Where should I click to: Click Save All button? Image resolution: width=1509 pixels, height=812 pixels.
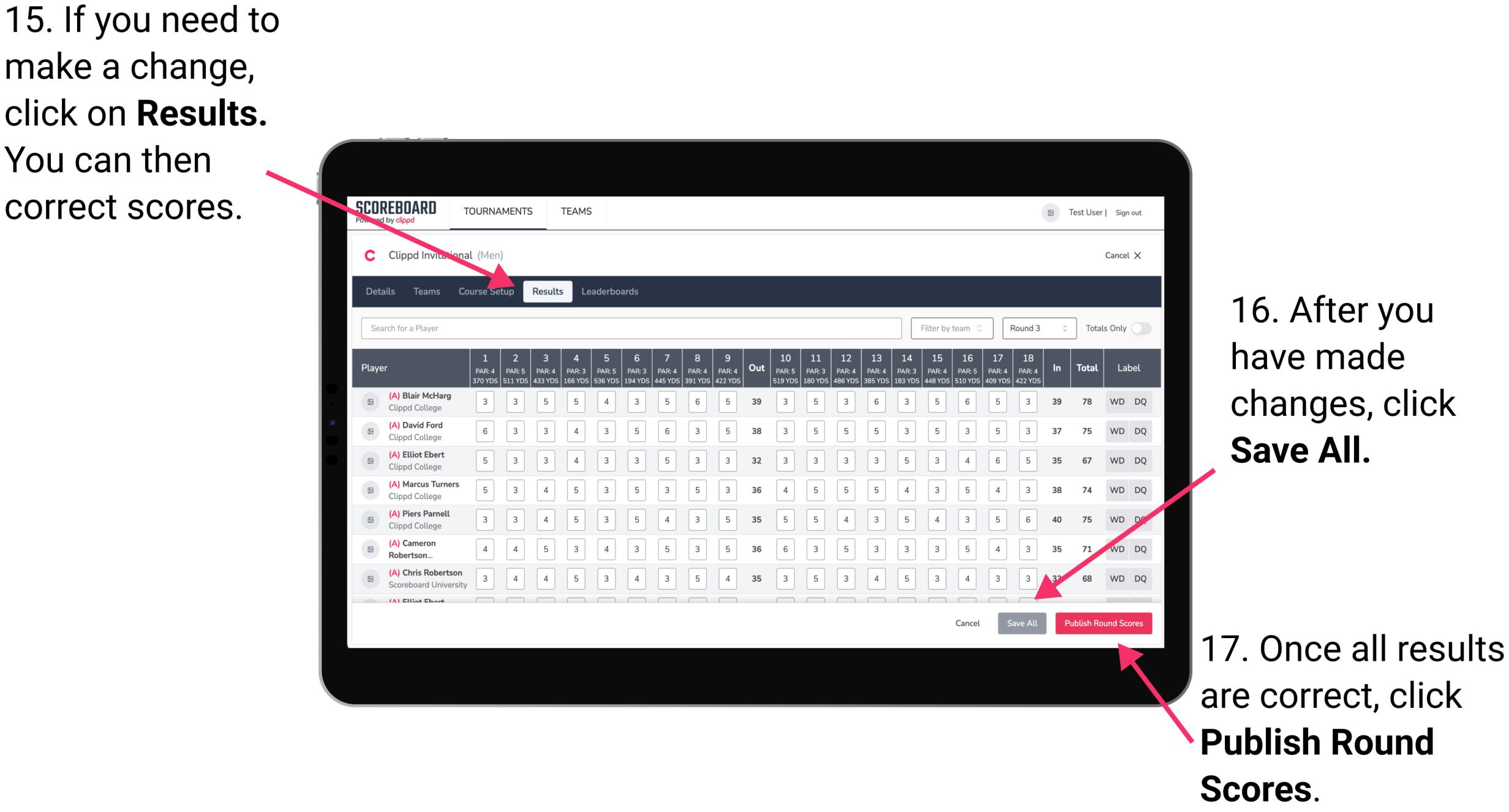pyautogui.click(x=1020, y=624)
